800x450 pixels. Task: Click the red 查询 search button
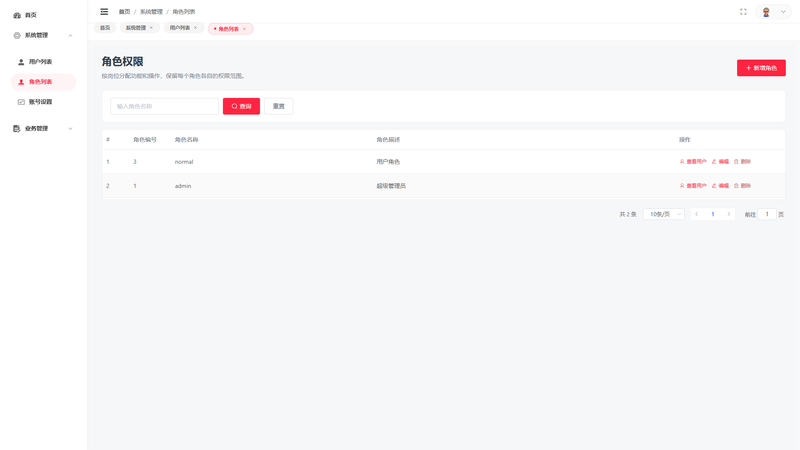pos(241,106)
